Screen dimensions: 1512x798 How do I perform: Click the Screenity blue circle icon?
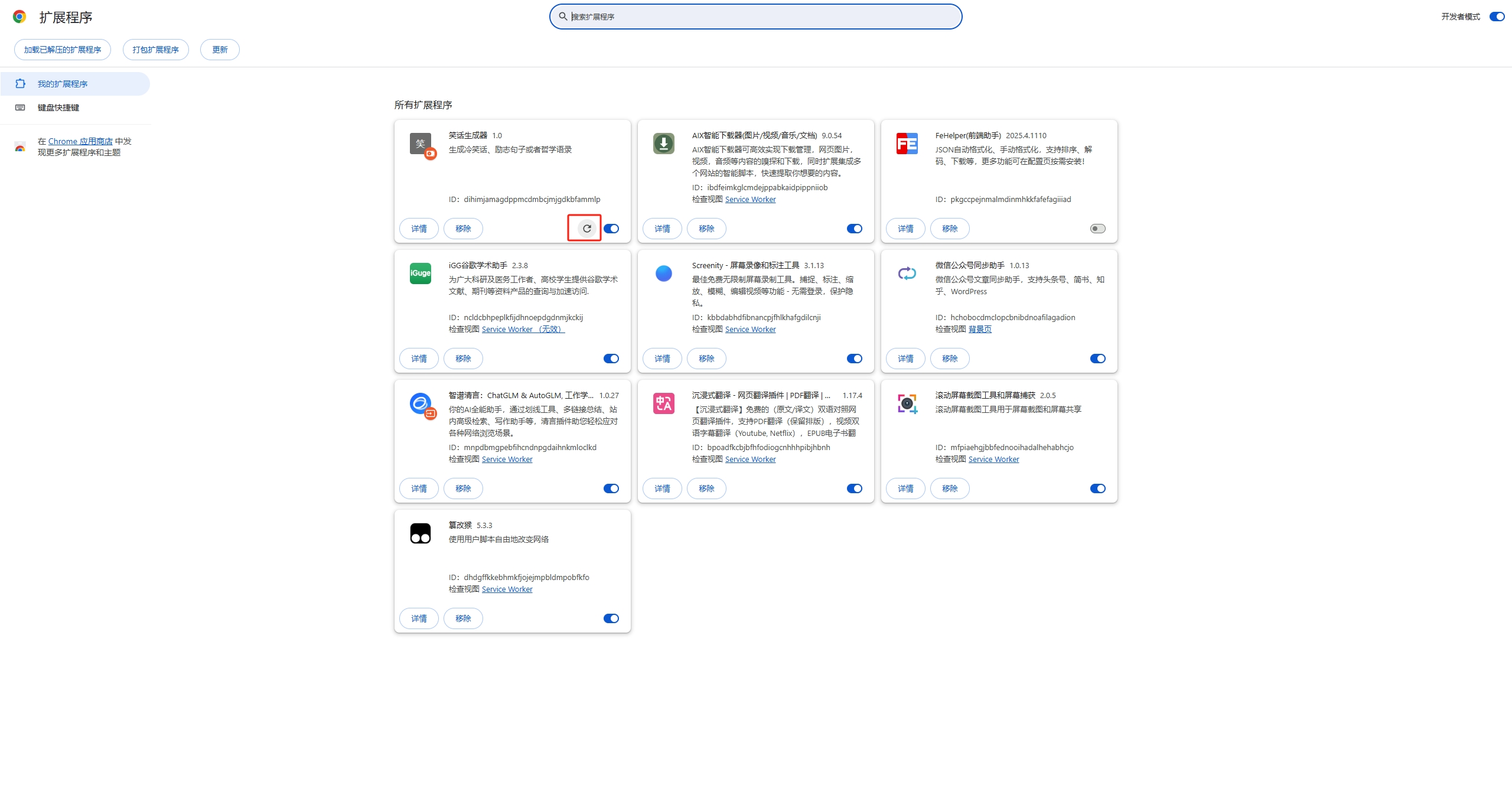click(663, 273)
